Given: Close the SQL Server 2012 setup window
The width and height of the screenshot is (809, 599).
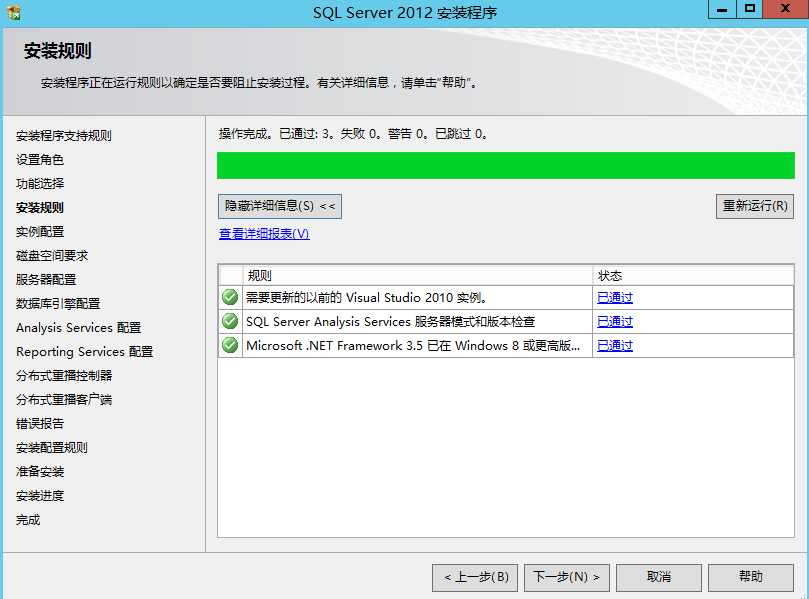Looking at the screenshot, I should 785,9.
